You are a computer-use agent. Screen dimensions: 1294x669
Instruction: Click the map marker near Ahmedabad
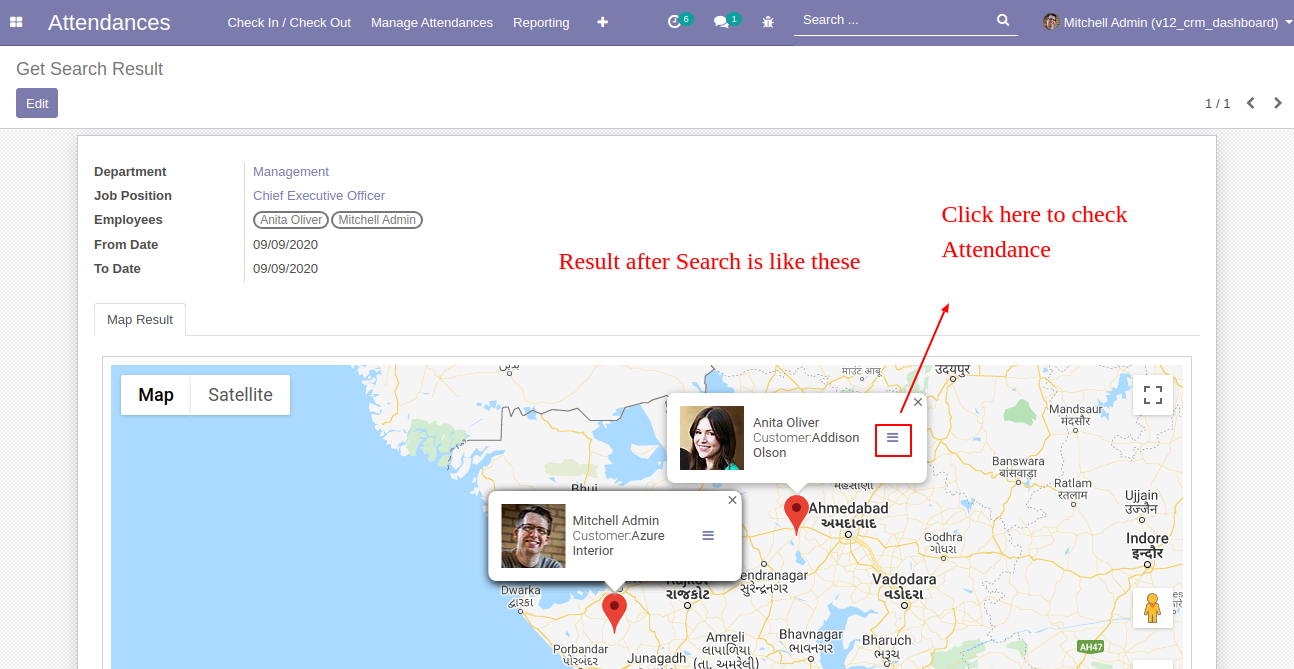click(796, 514)
